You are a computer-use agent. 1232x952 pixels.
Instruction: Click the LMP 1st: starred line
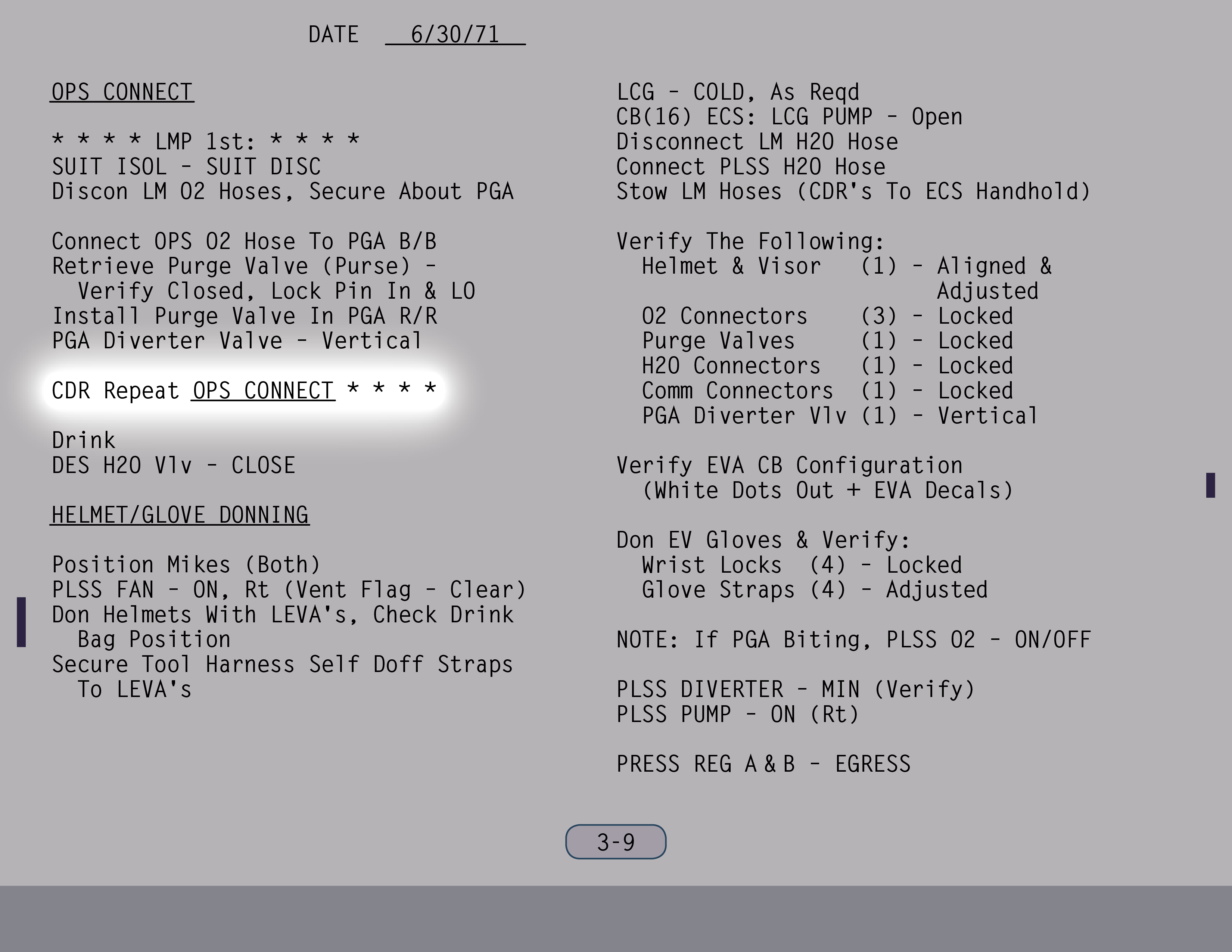(x=205, y=141)
